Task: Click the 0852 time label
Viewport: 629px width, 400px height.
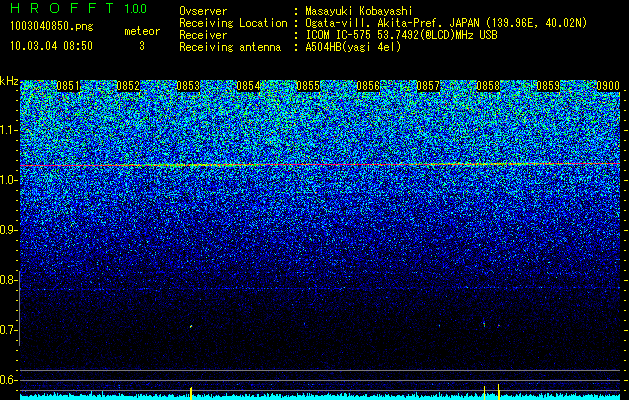Action: [x=128, y=86]
